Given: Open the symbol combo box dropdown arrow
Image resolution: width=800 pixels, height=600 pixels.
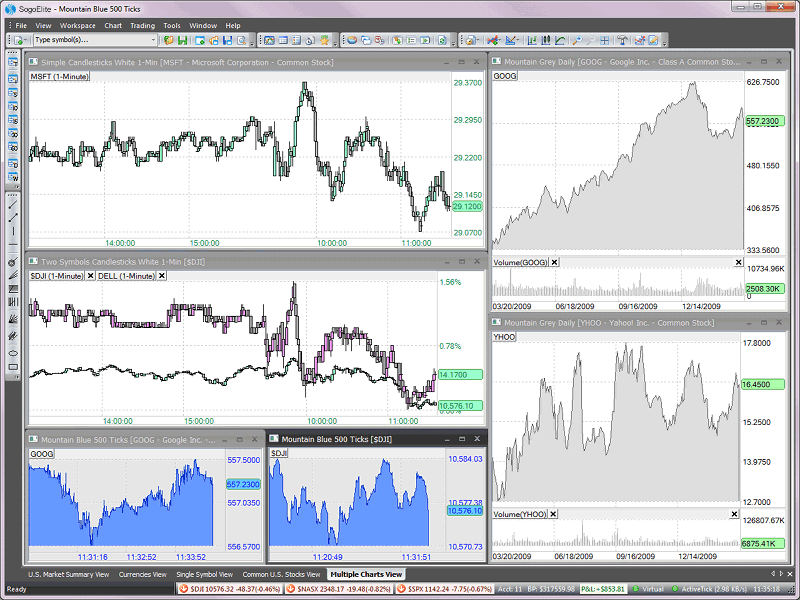Looking at the screenshot, I should (153, 40).
